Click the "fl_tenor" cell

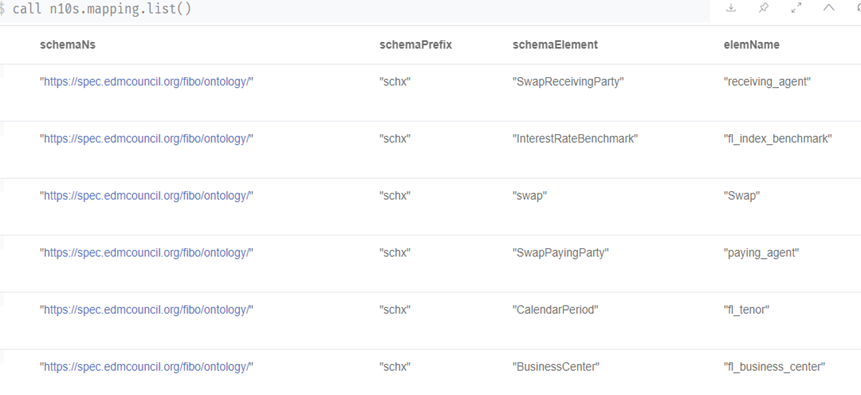(x=747, y=310)
